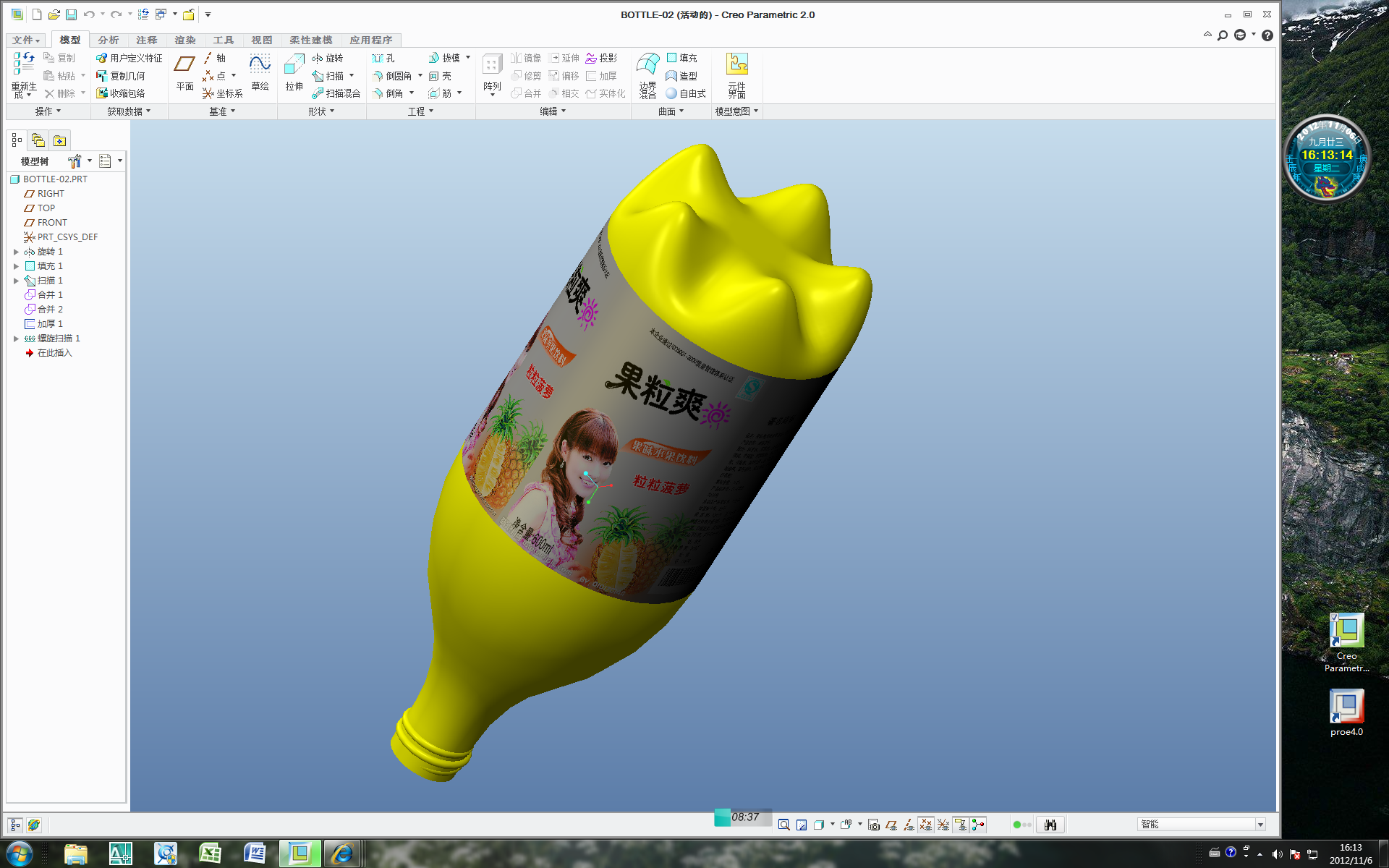Open Creo Parametric desktop shortcut
Viewport: 1389px width, 868px height.
(1346, 643)
